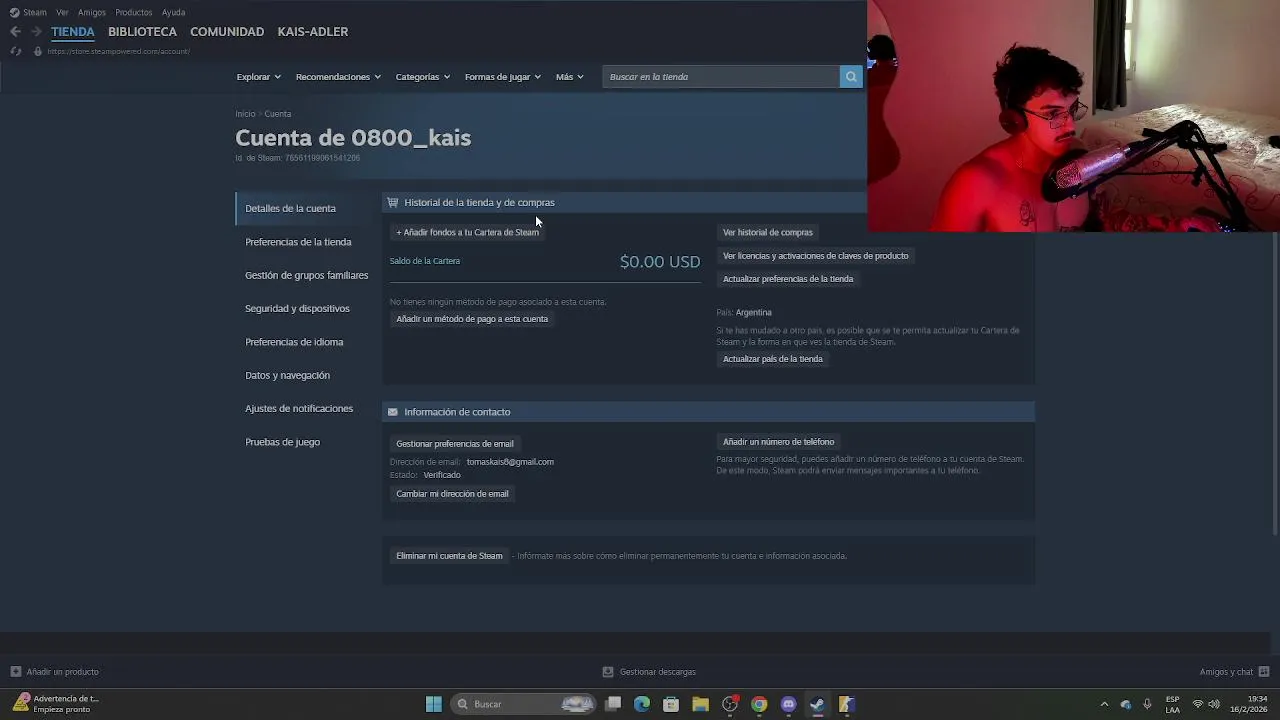
Task: Click the shopping cart icon in Historial header
Action: 392,202
